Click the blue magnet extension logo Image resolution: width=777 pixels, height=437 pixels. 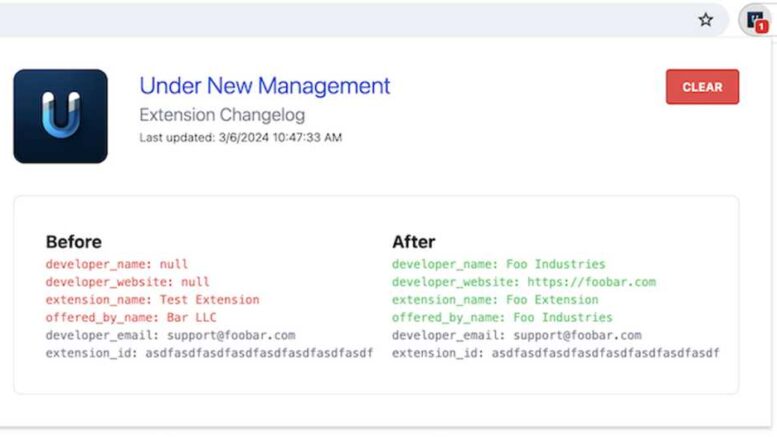(60, 116)
